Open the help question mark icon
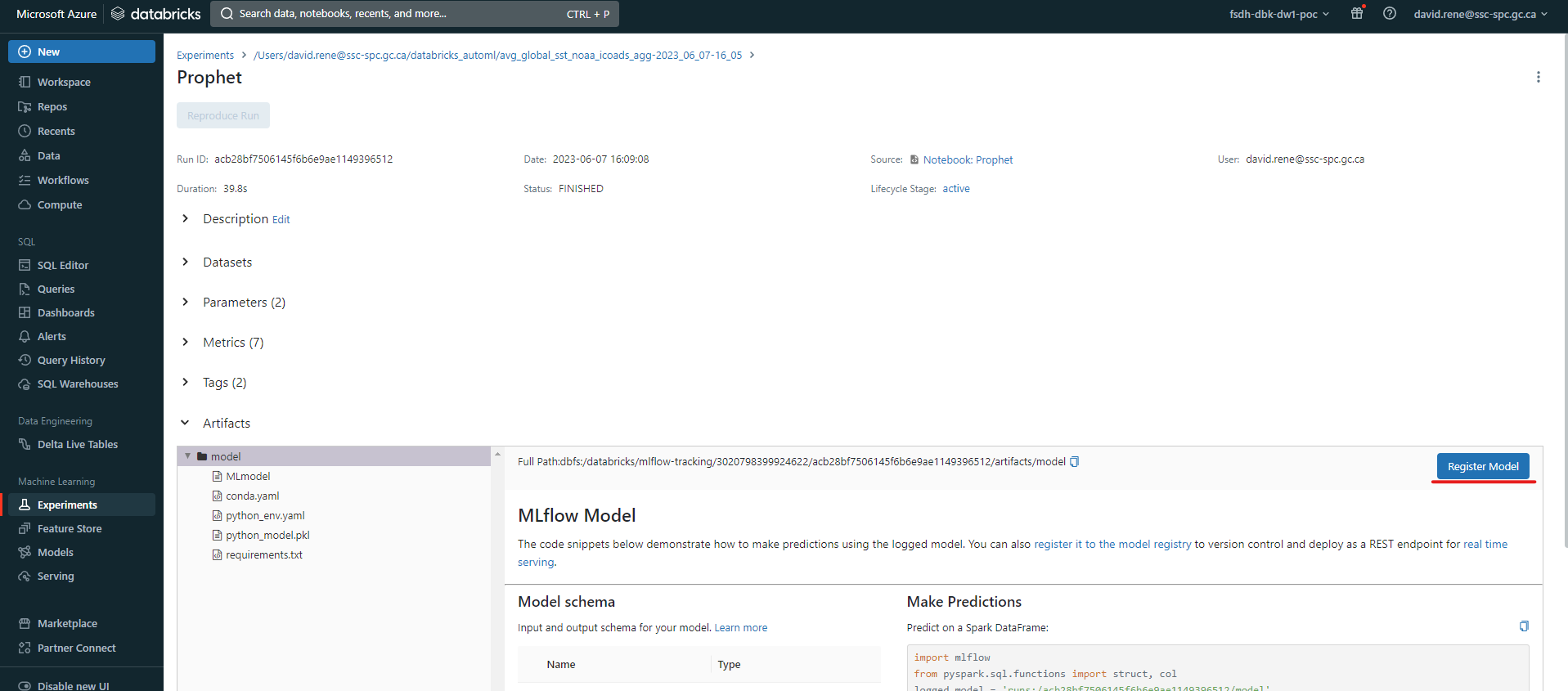The image size is (1568, 691). pyautogui.click(x=1389, y=14)
